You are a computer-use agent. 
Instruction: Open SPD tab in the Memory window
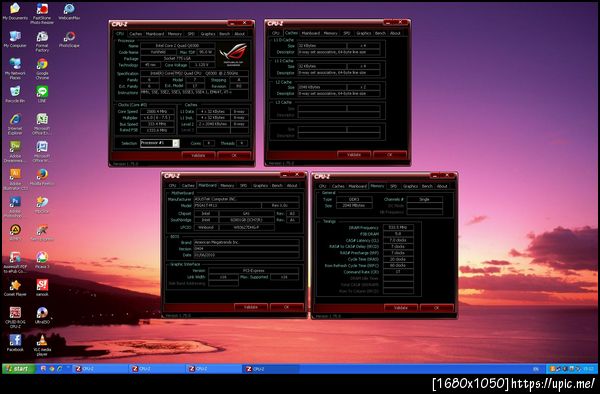coord(393,186)
